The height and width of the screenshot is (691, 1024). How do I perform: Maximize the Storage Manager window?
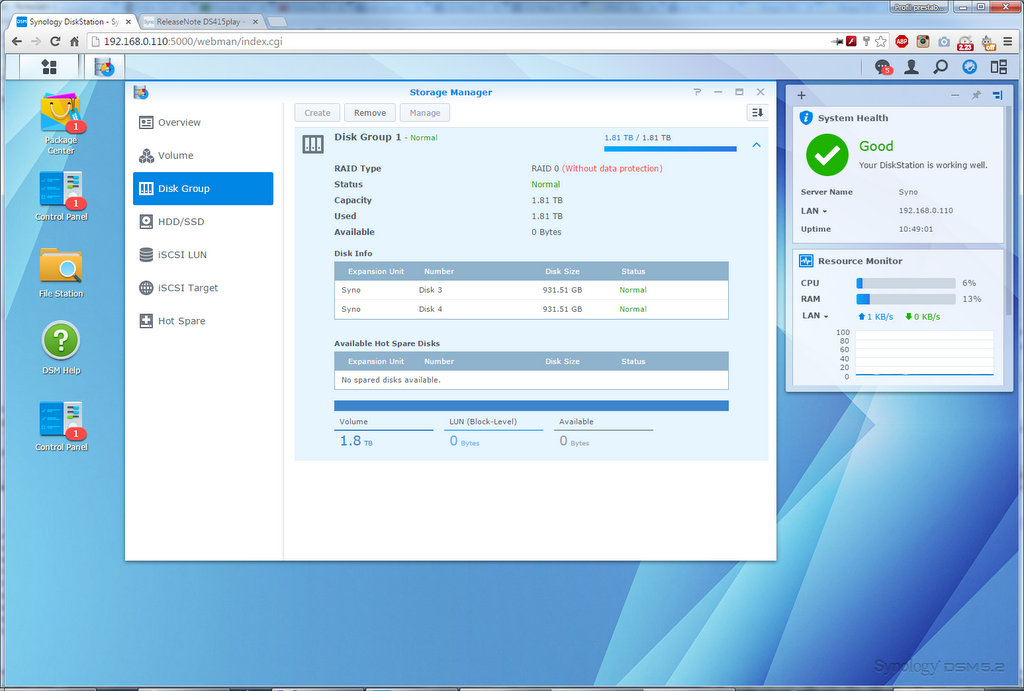(x=739, y=92)
